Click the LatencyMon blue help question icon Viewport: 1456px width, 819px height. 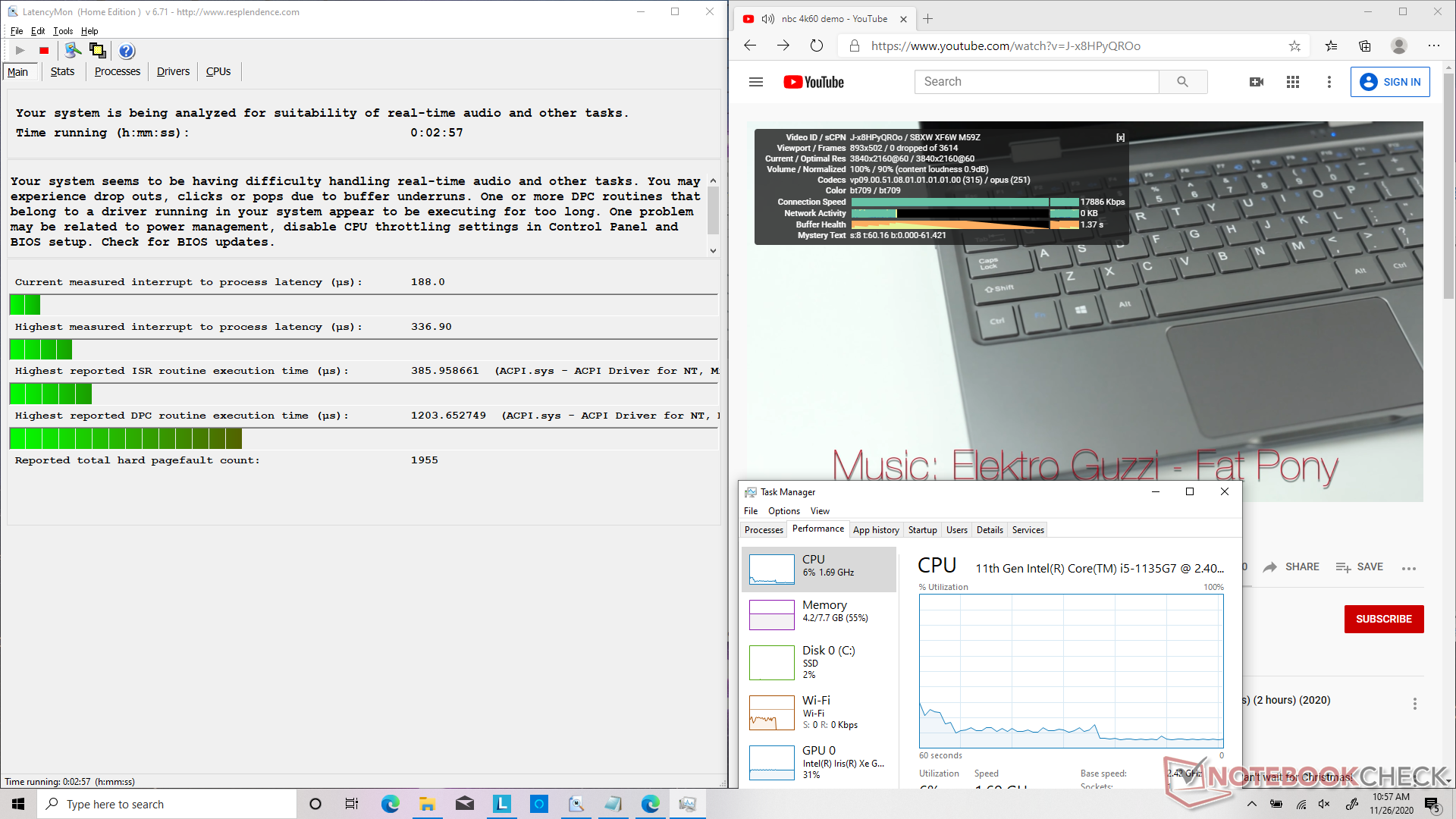[x=127, y=51]
